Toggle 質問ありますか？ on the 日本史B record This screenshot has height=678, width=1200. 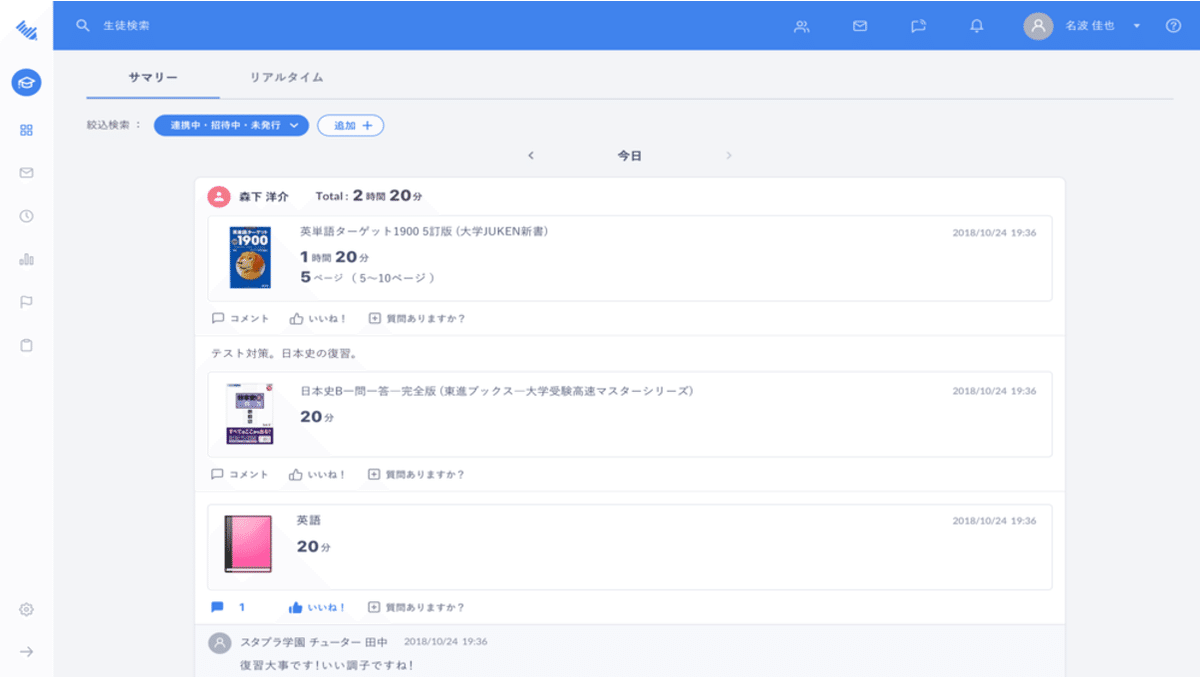click(417, 475)
